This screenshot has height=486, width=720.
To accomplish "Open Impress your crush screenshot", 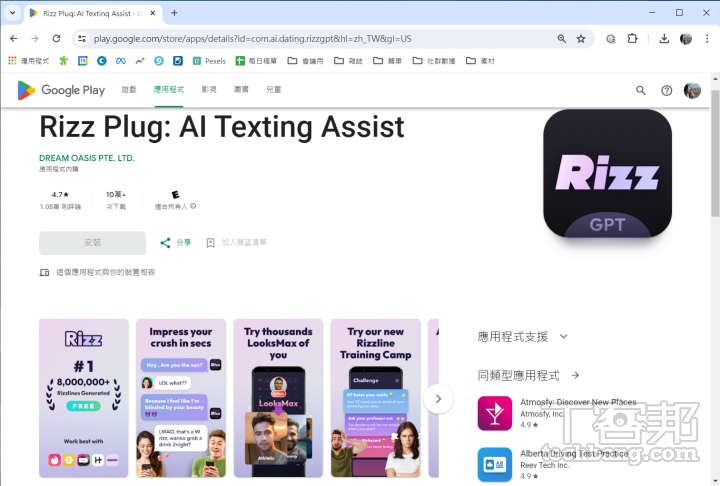I will coord(181,398).
